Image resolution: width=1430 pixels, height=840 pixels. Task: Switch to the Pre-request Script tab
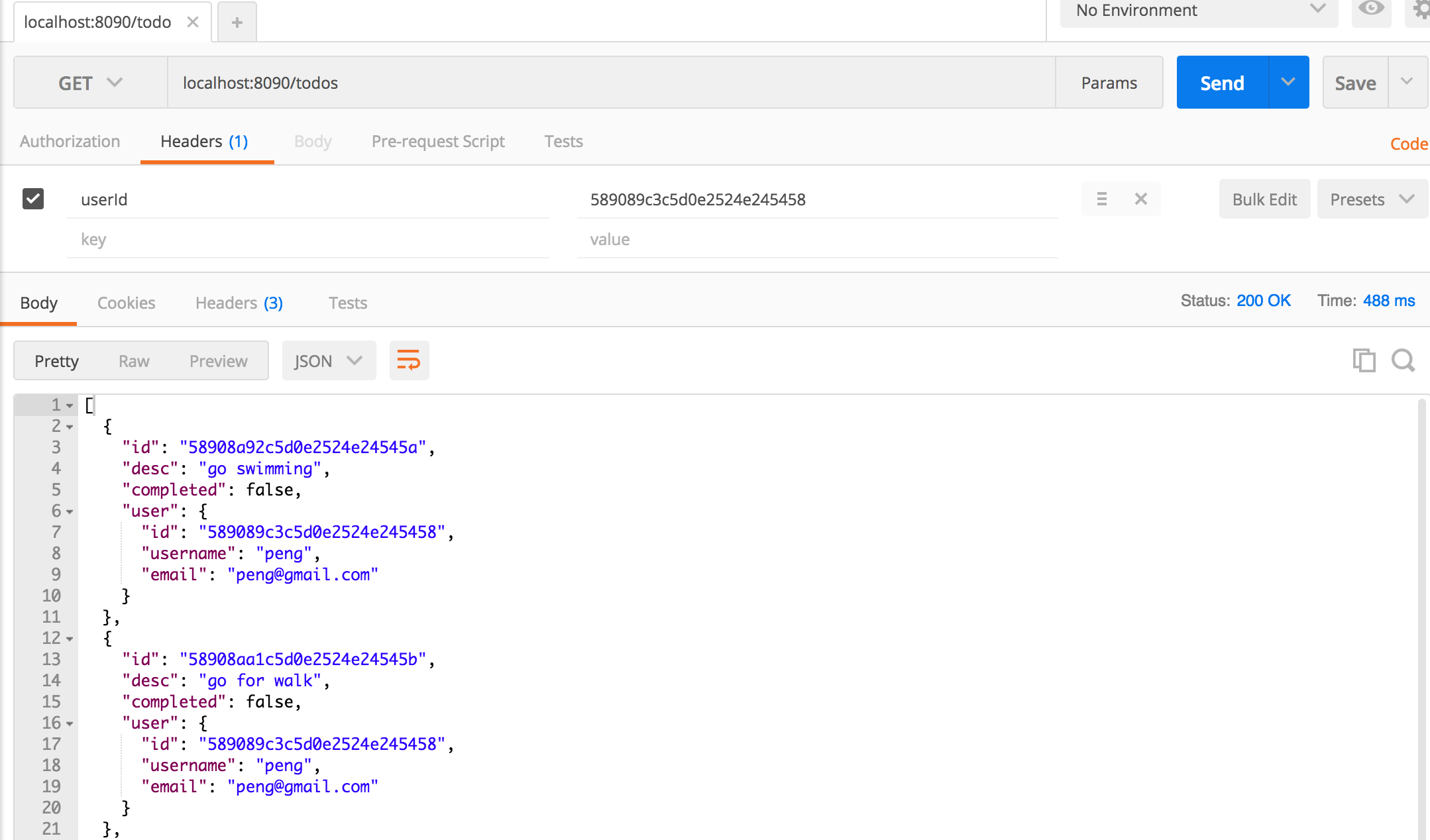point(438,141)
